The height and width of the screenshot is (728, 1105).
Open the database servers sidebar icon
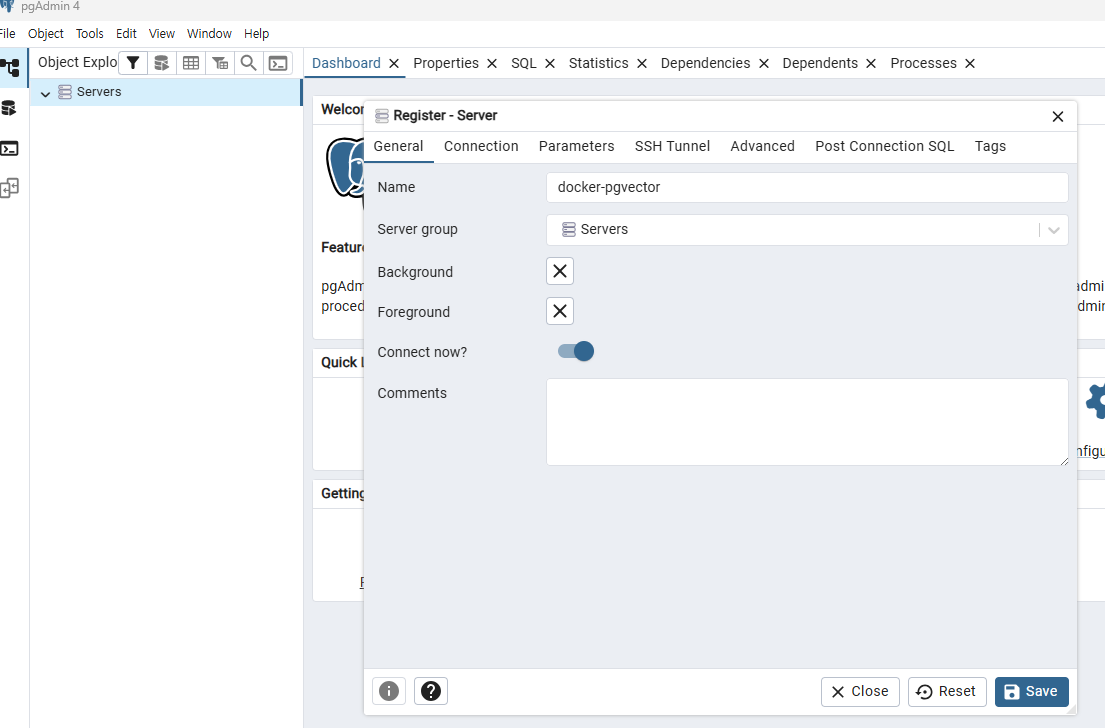[8, 108]
